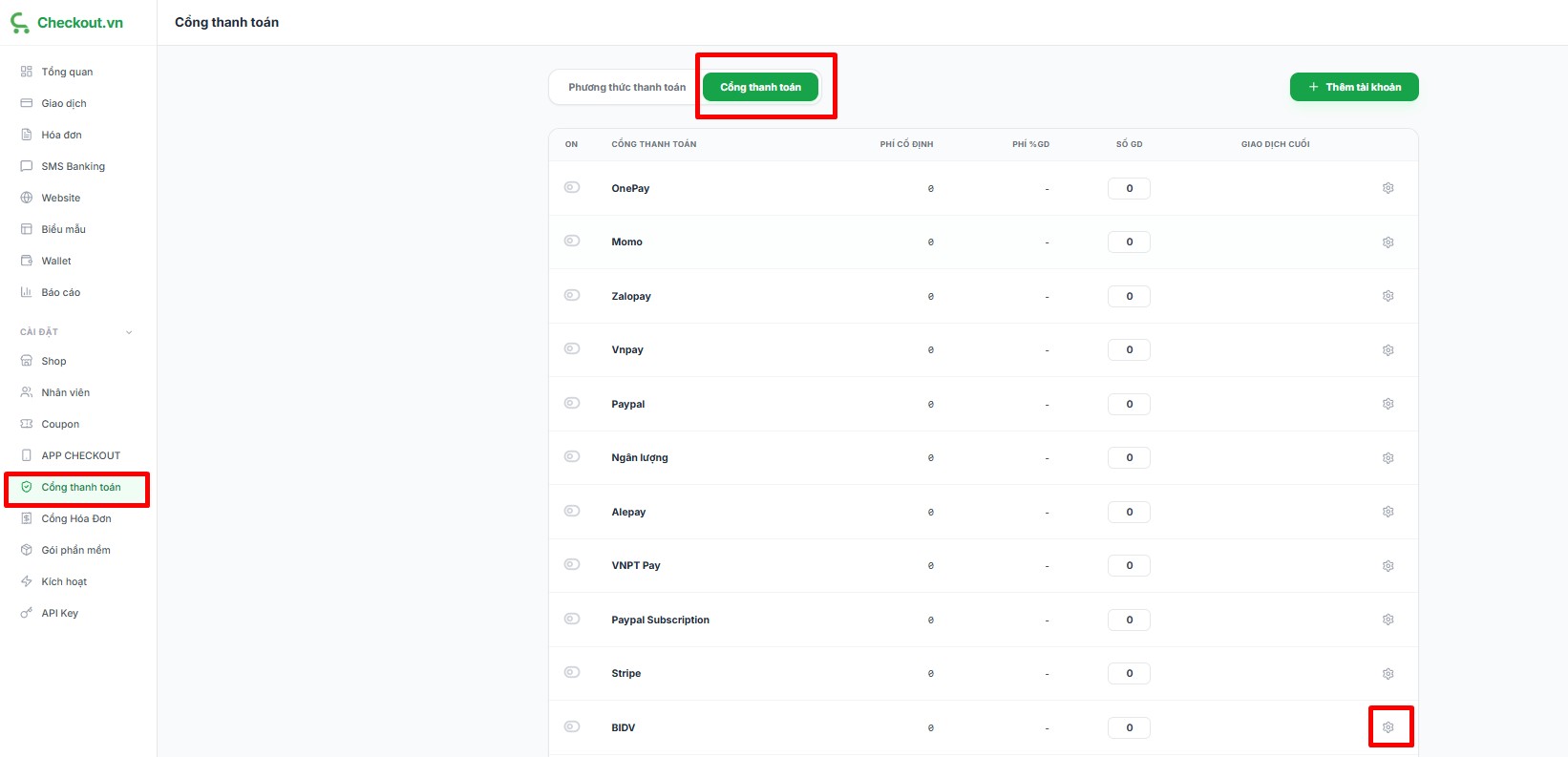The height and width of the screenshot is (757, 1568).
Task: Click the Số GD field for Momo
Action: point(1129,242)
